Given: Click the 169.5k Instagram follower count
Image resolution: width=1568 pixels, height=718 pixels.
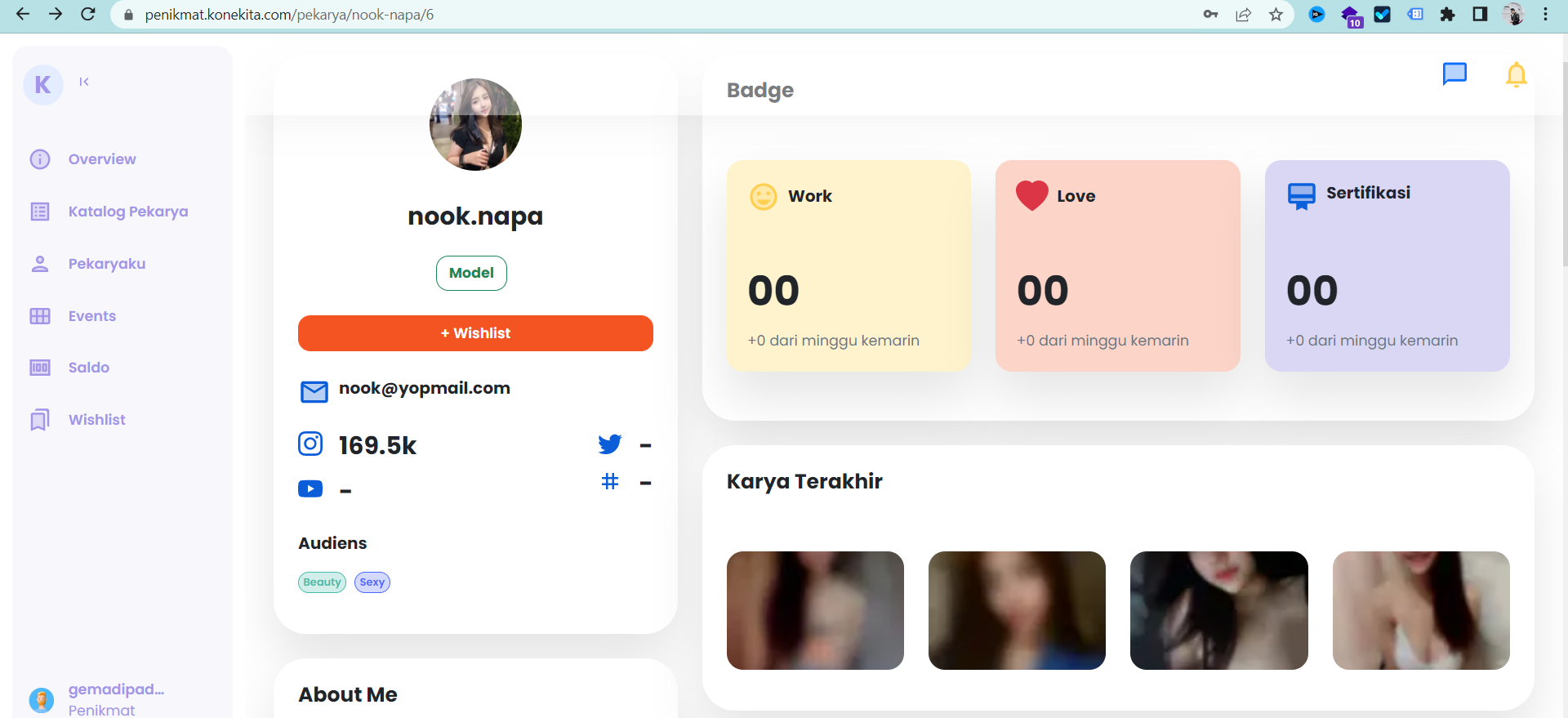Looking at the screenshot, I should point(377,445).
